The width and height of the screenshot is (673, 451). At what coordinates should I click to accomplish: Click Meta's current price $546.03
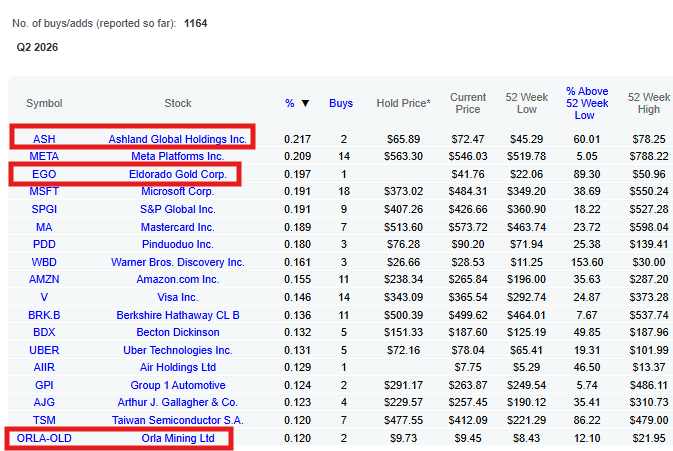(468, 157)
